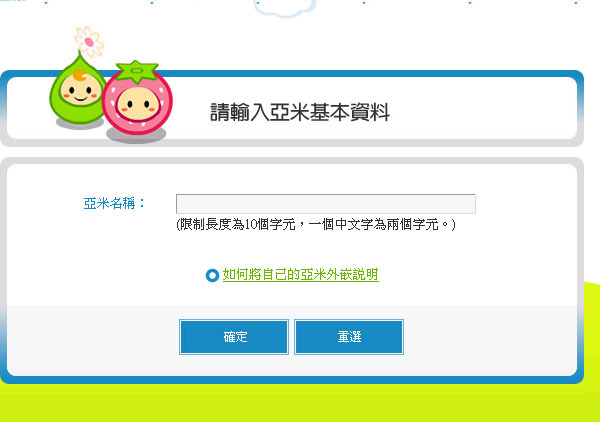
Task: Click the 亞米名稱 text input field
Action: pos(326,204)
